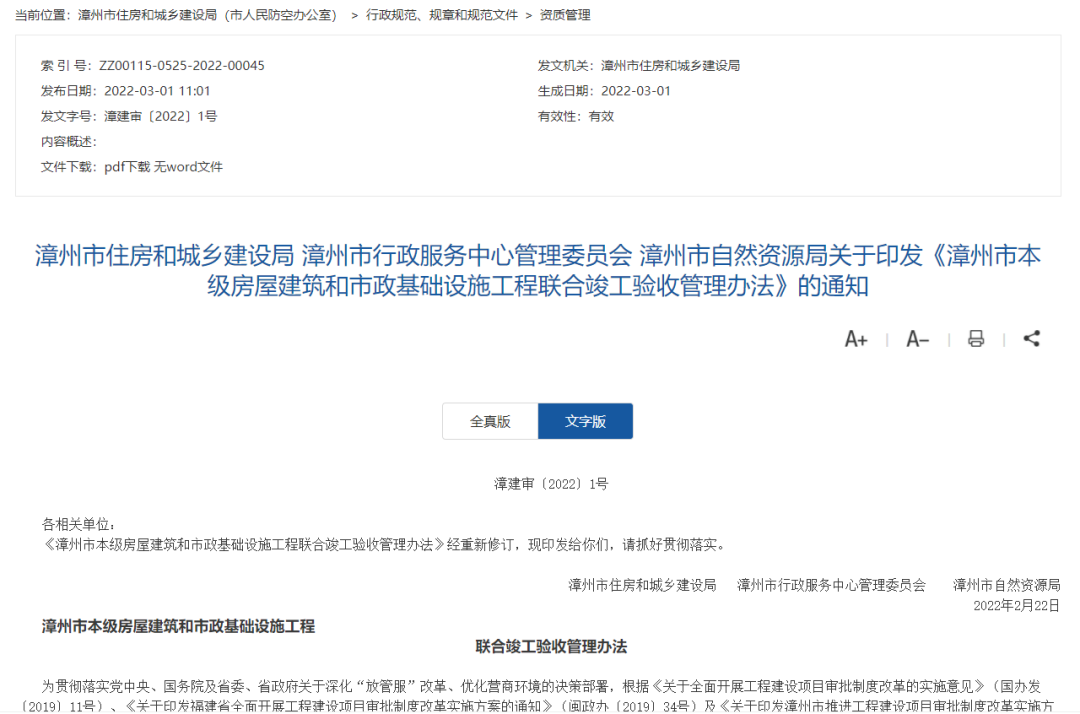Open the share icon options
Viewport: 1080px width, 714px height.
click(x=1032, y=339)
